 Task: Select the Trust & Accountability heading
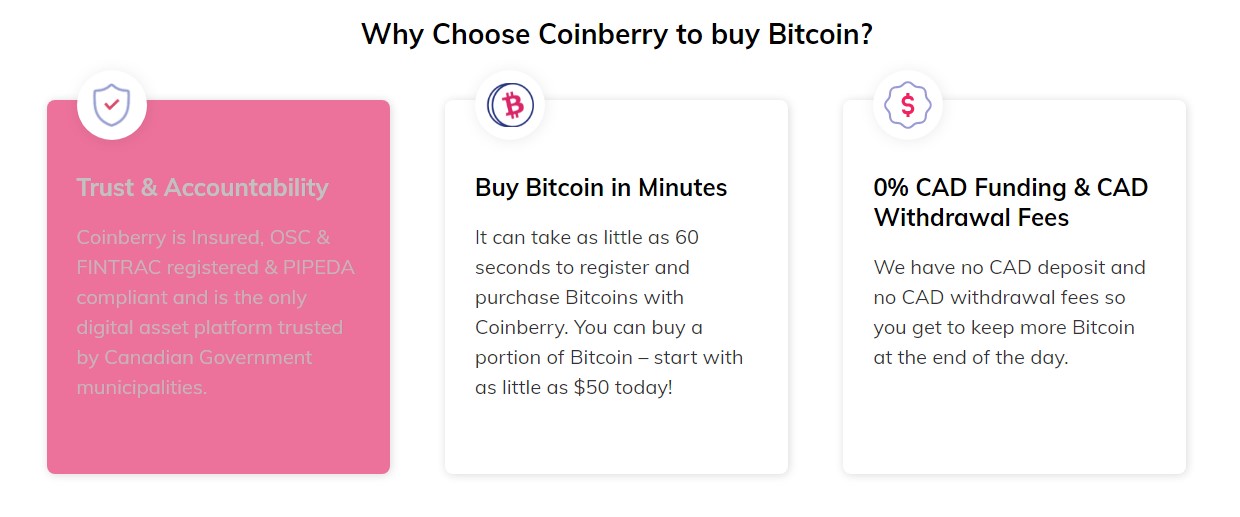(x=202, y=188)
